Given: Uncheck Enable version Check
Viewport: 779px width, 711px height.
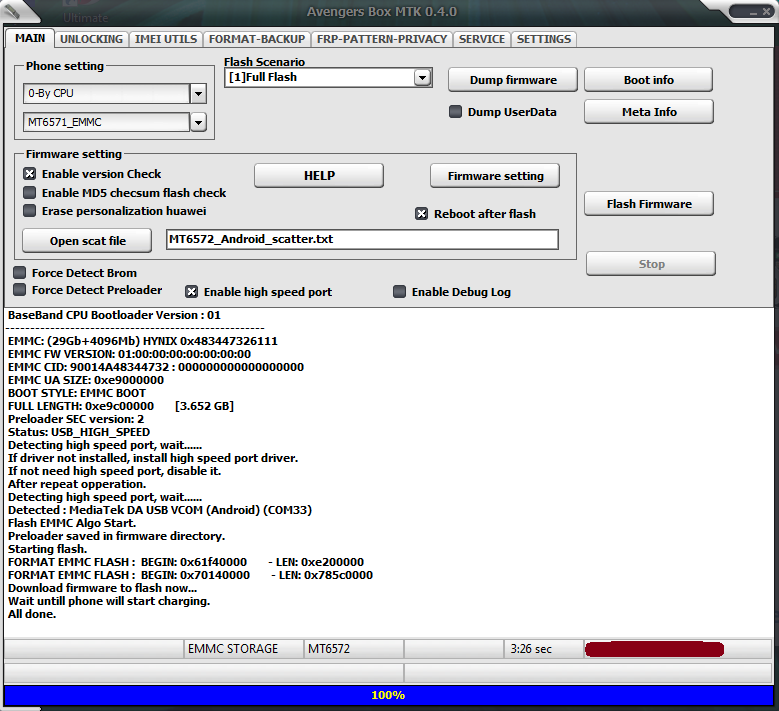Looking at the screenshot, I should point(30,174).
